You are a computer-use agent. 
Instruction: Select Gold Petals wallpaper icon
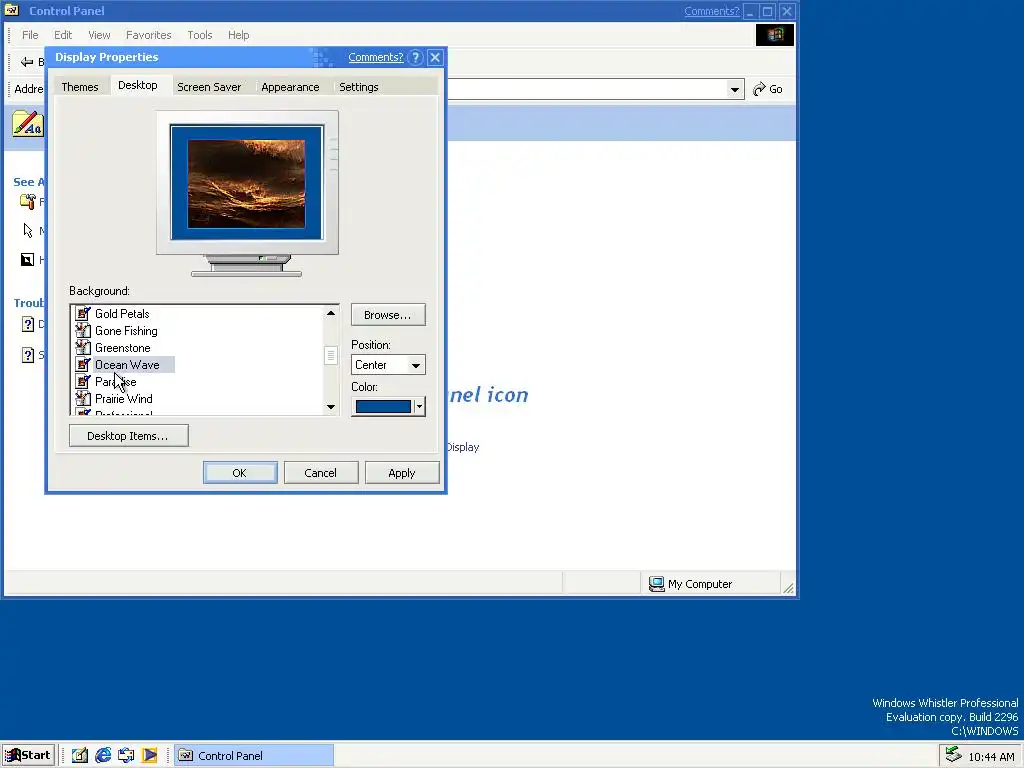(x=83, y=313)
